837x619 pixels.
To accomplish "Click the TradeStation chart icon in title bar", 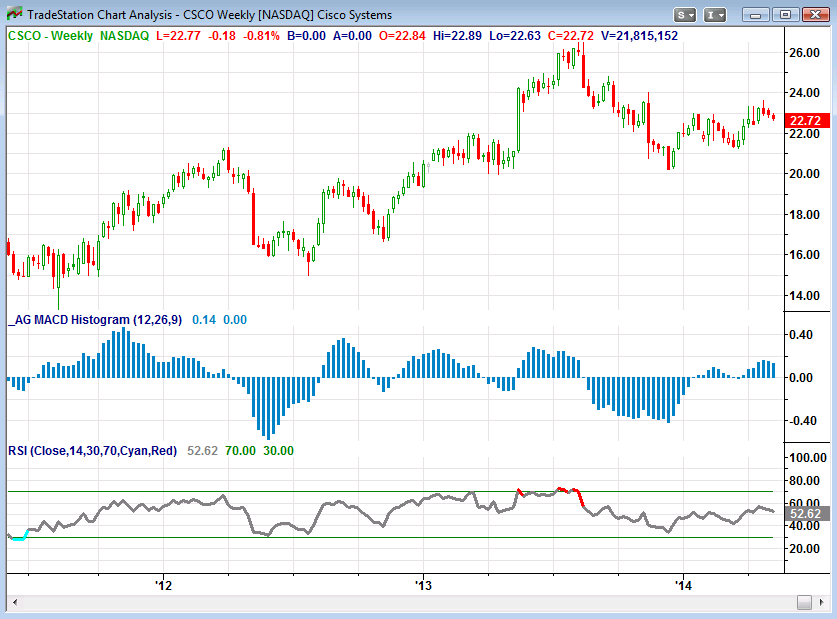I will [14, 14].
